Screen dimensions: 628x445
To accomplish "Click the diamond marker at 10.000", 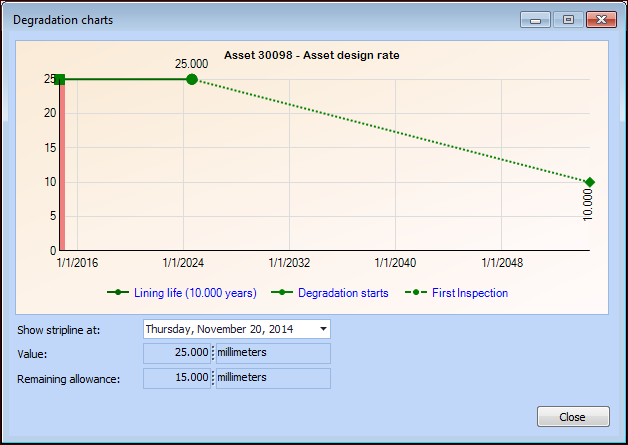I will coord(590,182).
